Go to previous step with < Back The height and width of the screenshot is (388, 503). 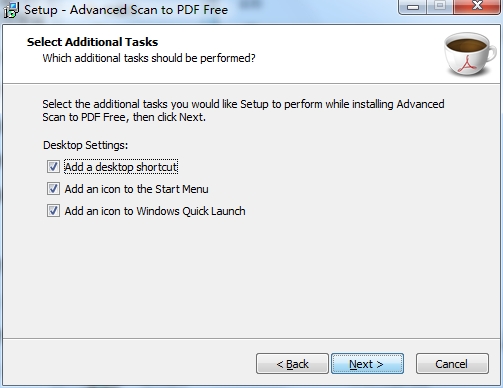click(292, 364)
